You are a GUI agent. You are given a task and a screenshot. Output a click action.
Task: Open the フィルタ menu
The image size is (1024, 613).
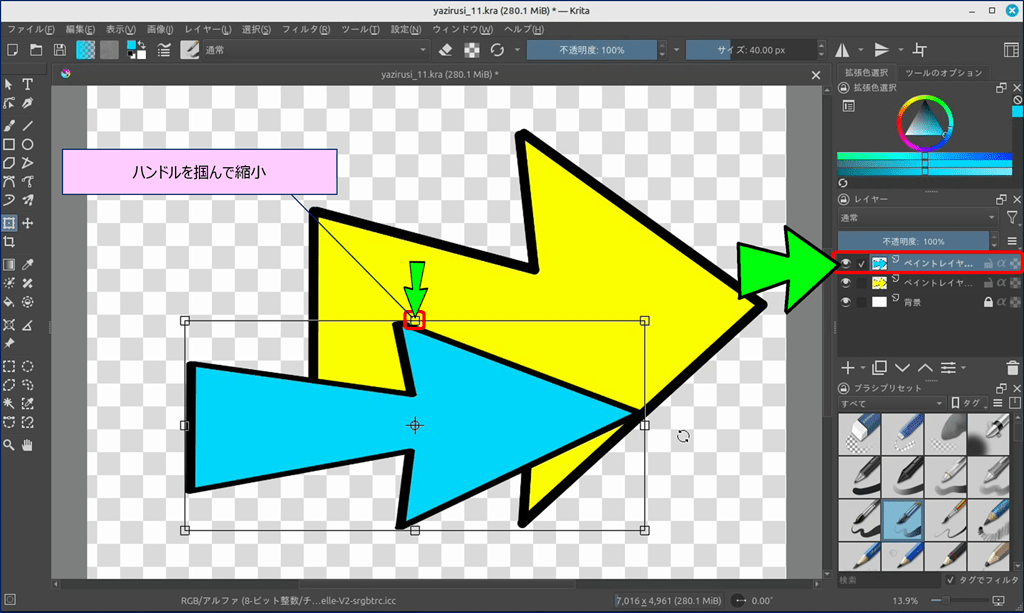point(306,29)
